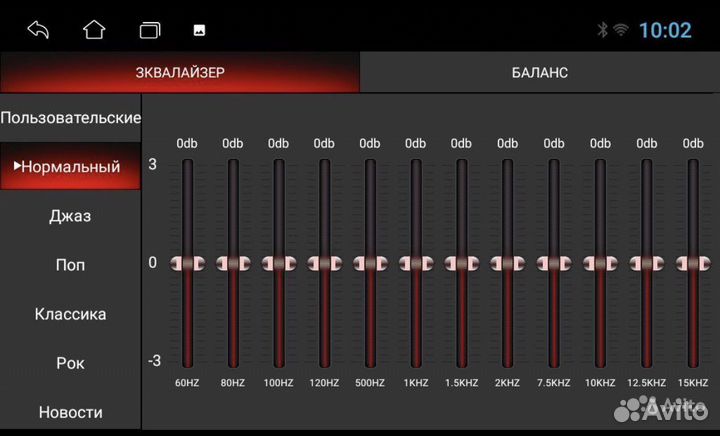The image size is (720, 436).
Task: Select the Рок preset
Action: [70, 363]
